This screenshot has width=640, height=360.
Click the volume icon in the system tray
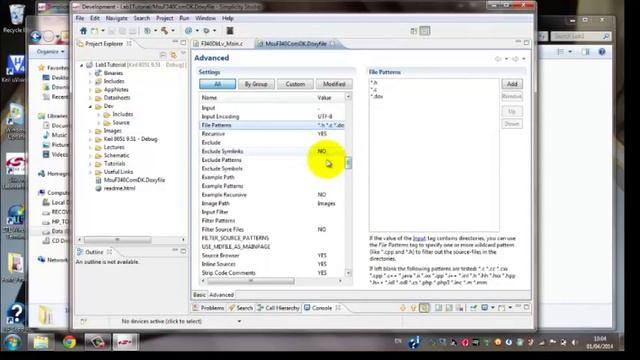click(575, 342)
